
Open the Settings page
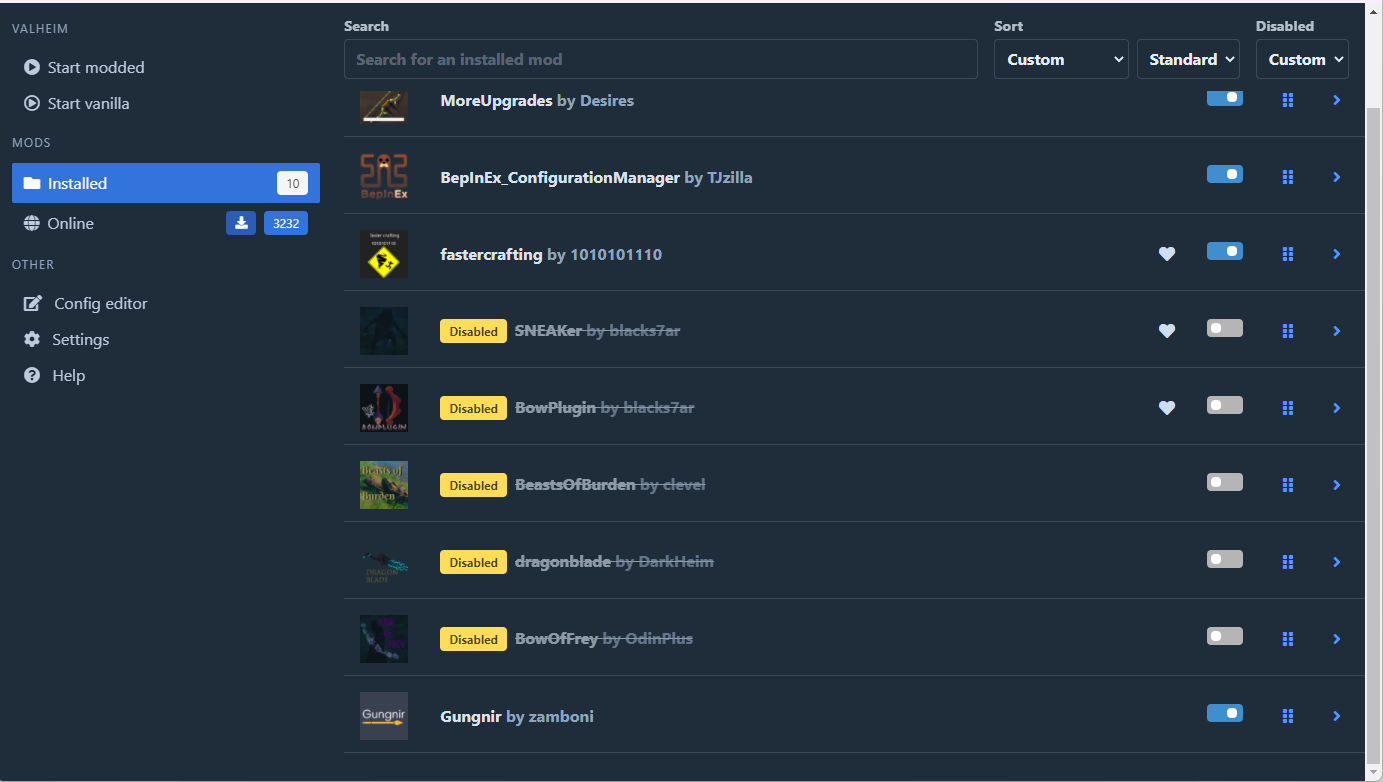(x=166, y=339)
